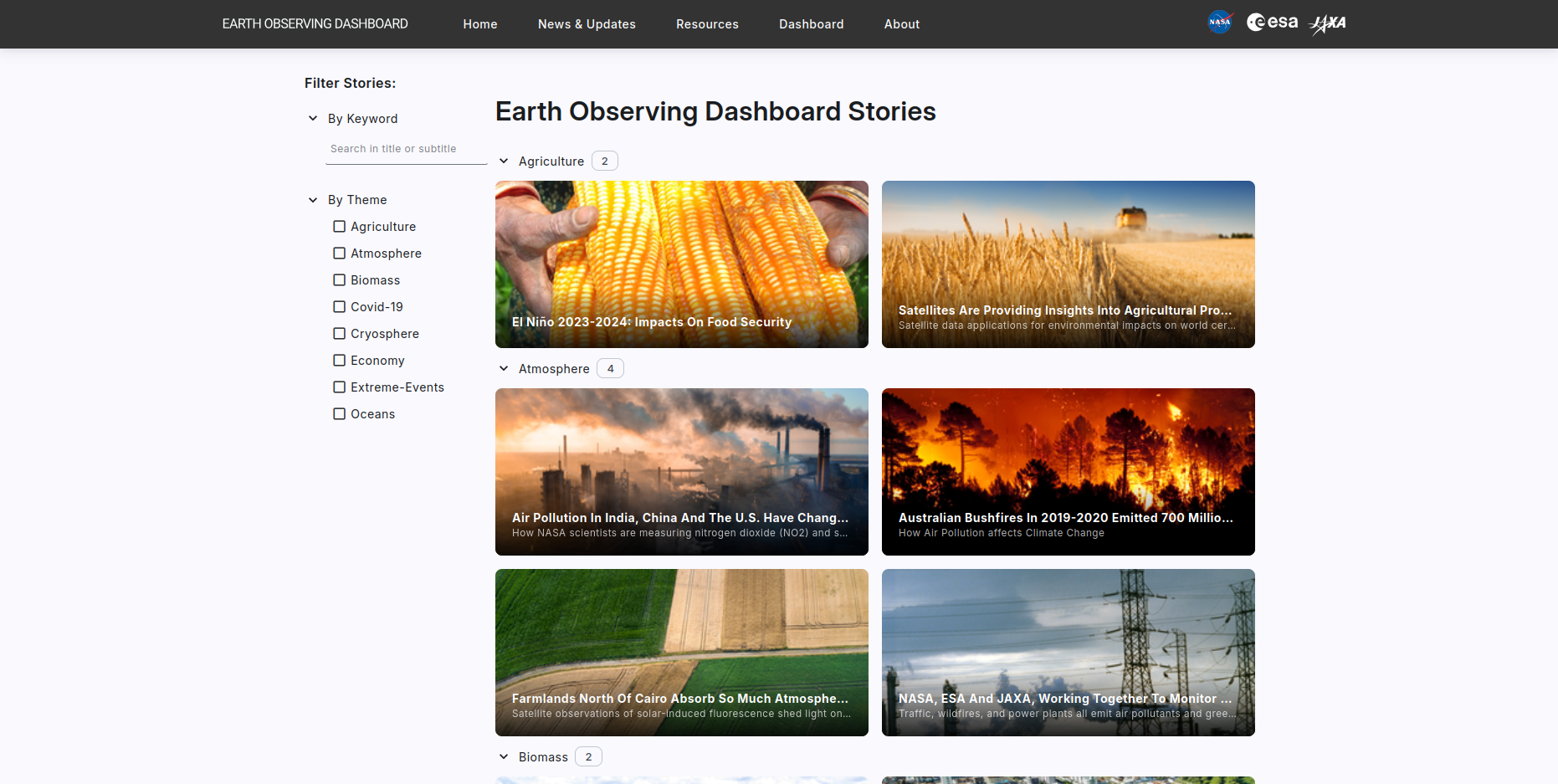
Task: Collapse the By Keyword filter section
Action: 313,118
